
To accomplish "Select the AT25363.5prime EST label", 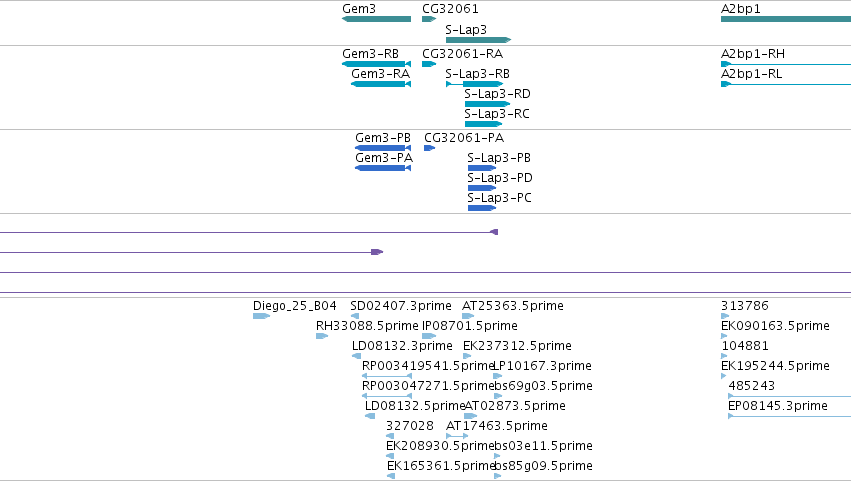I will click(513, 306).
